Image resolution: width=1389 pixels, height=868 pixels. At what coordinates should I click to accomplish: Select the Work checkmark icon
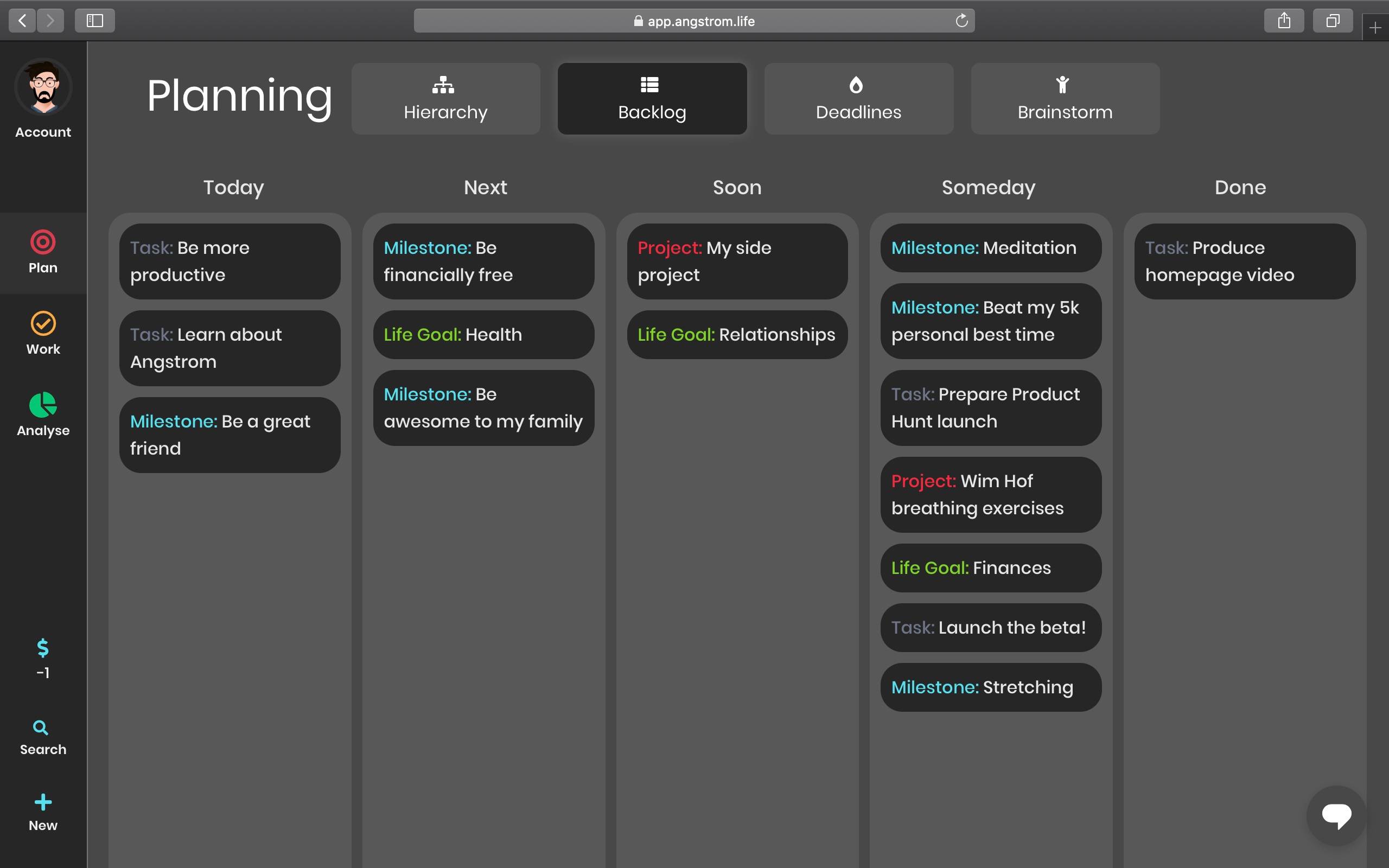tap(42, 333)
